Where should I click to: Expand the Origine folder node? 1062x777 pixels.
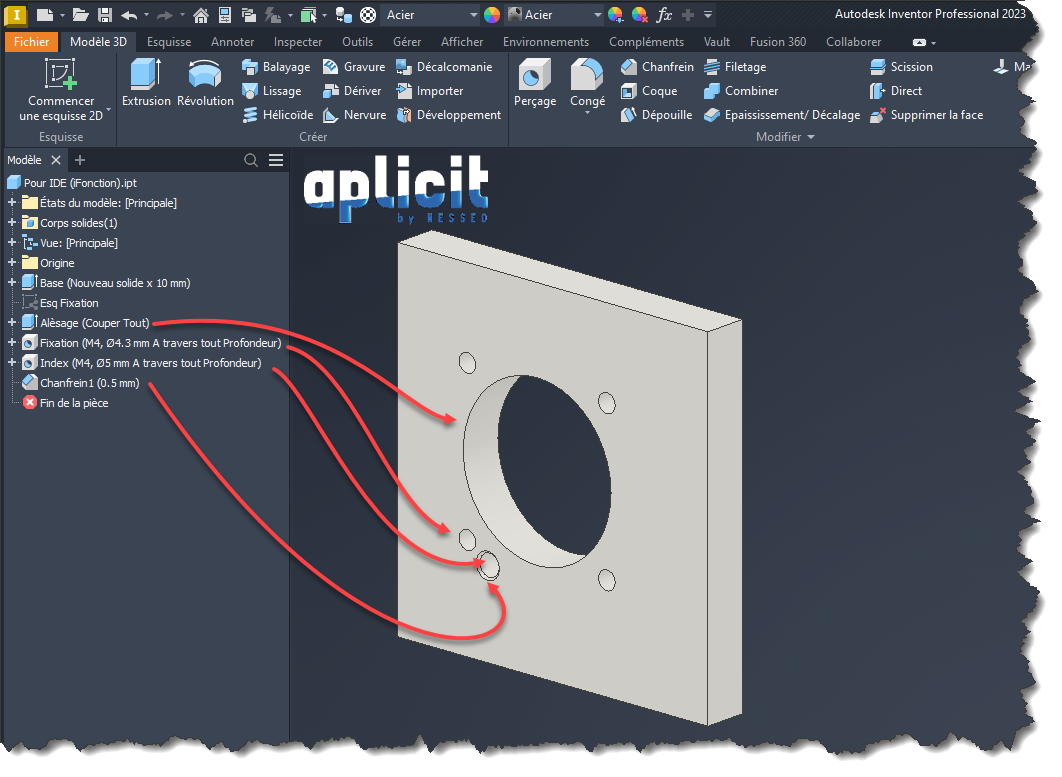tap(12, 263)
